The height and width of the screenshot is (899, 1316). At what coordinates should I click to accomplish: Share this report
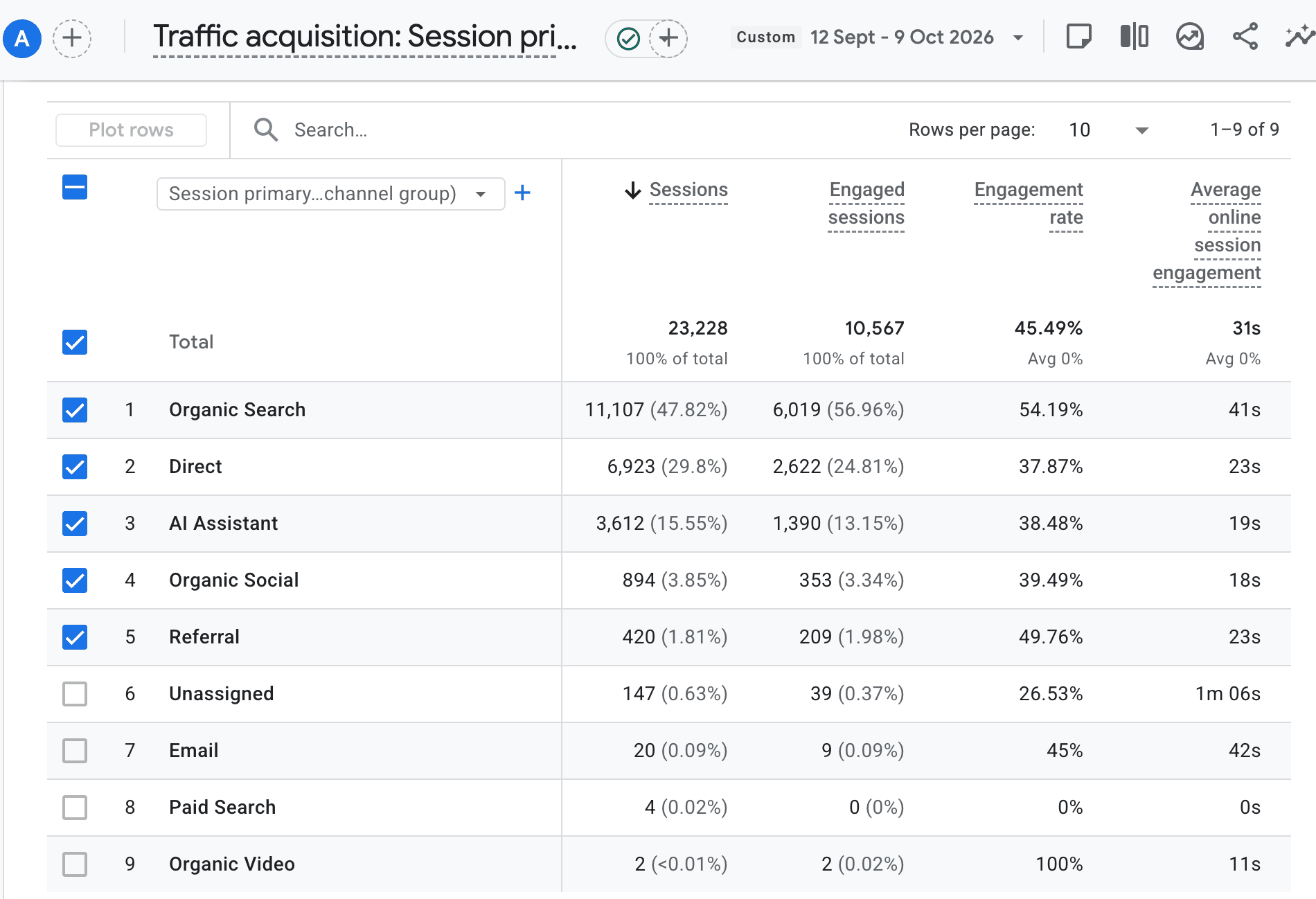[1245, 37]
